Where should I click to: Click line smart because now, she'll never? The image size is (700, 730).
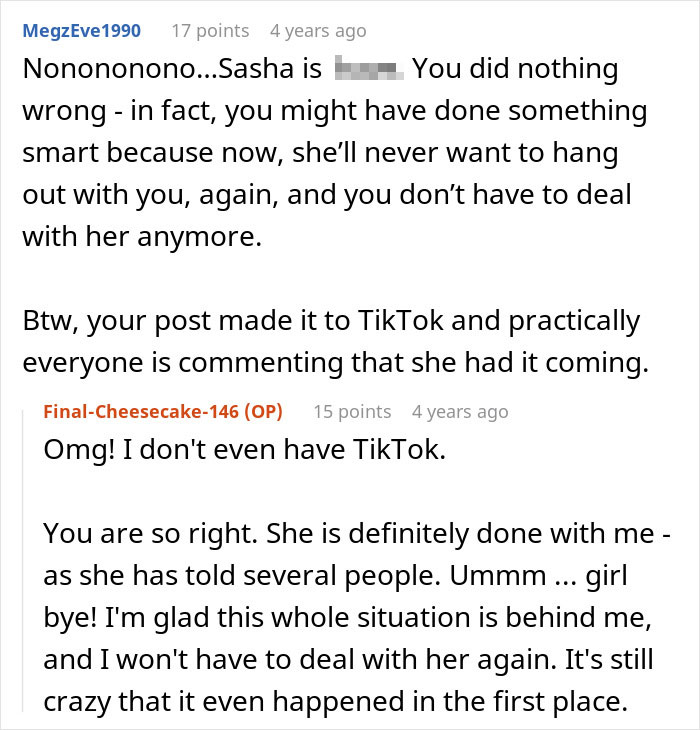pos(320,153)
